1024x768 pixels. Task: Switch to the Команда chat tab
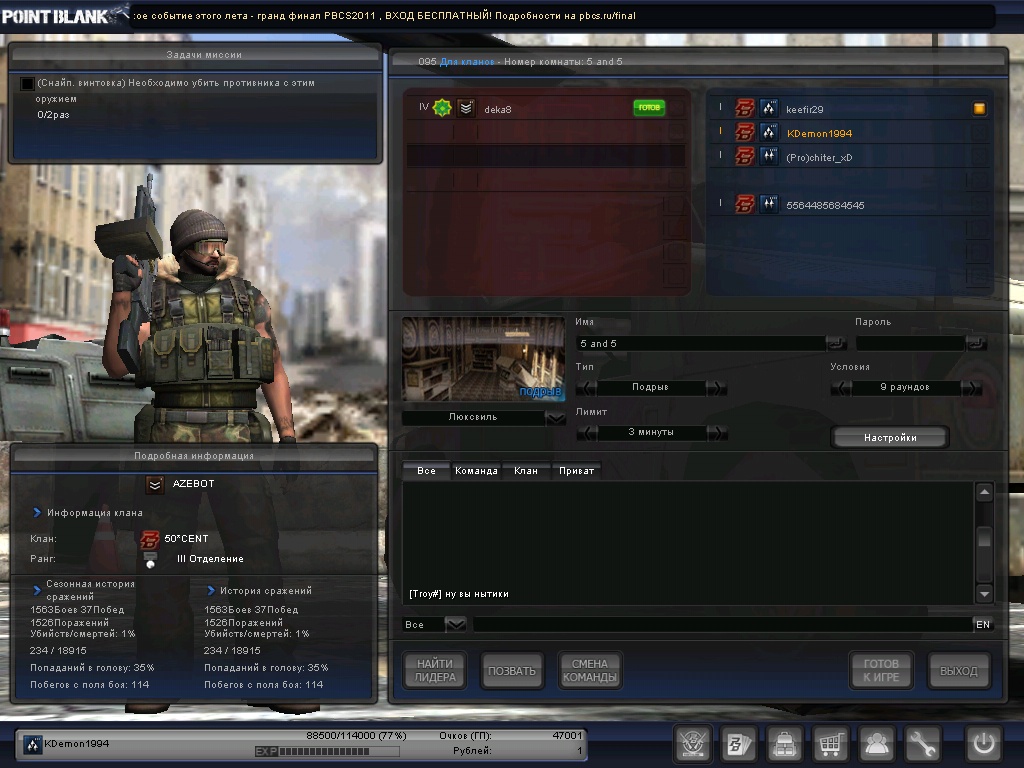point(476,471)
